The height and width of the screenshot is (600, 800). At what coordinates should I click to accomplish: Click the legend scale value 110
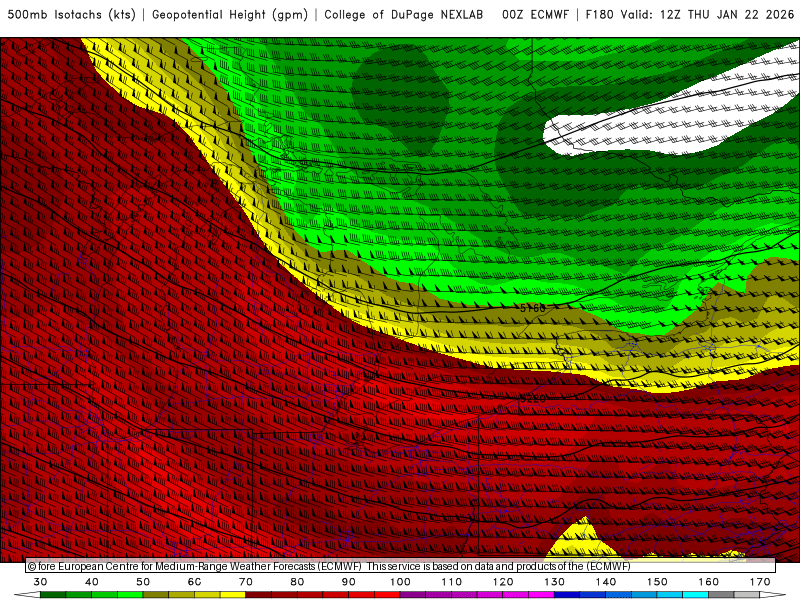[x=452, y=582]
